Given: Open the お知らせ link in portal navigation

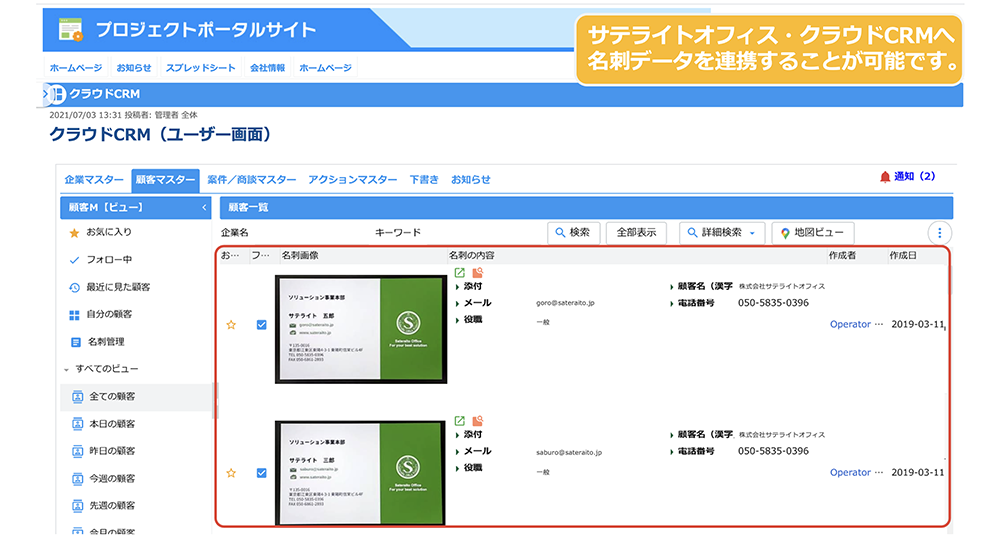Looking at the screenshot, I should coord(134,68).
